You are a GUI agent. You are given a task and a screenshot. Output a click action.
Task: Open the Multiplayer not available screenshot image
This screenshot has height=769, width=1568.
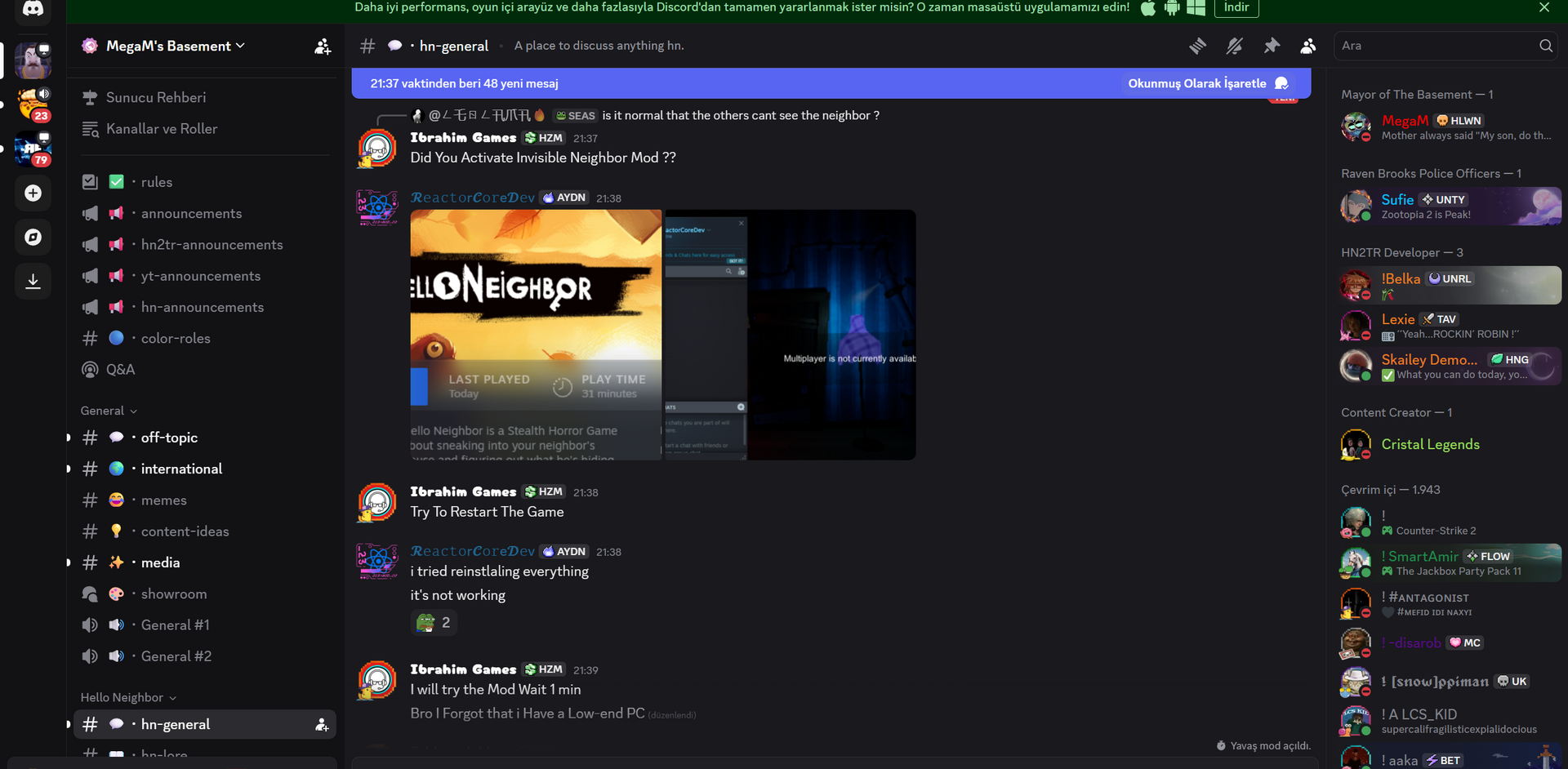point(791,335)
